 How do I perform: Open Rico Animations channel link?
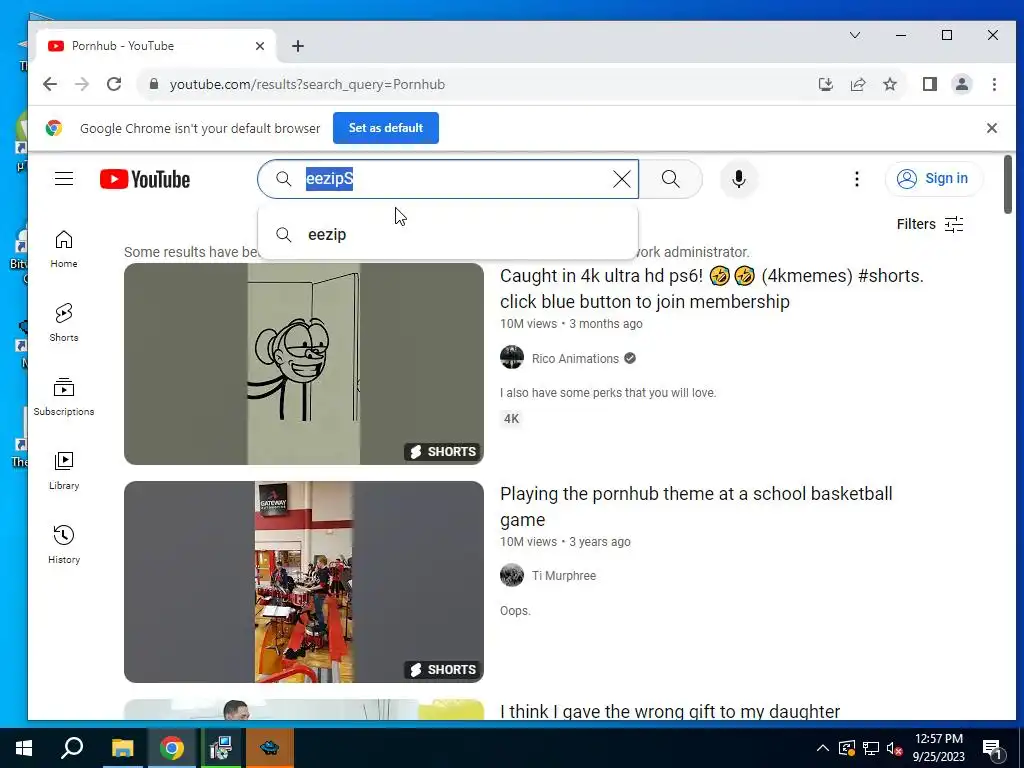click(x=575, y=359)
